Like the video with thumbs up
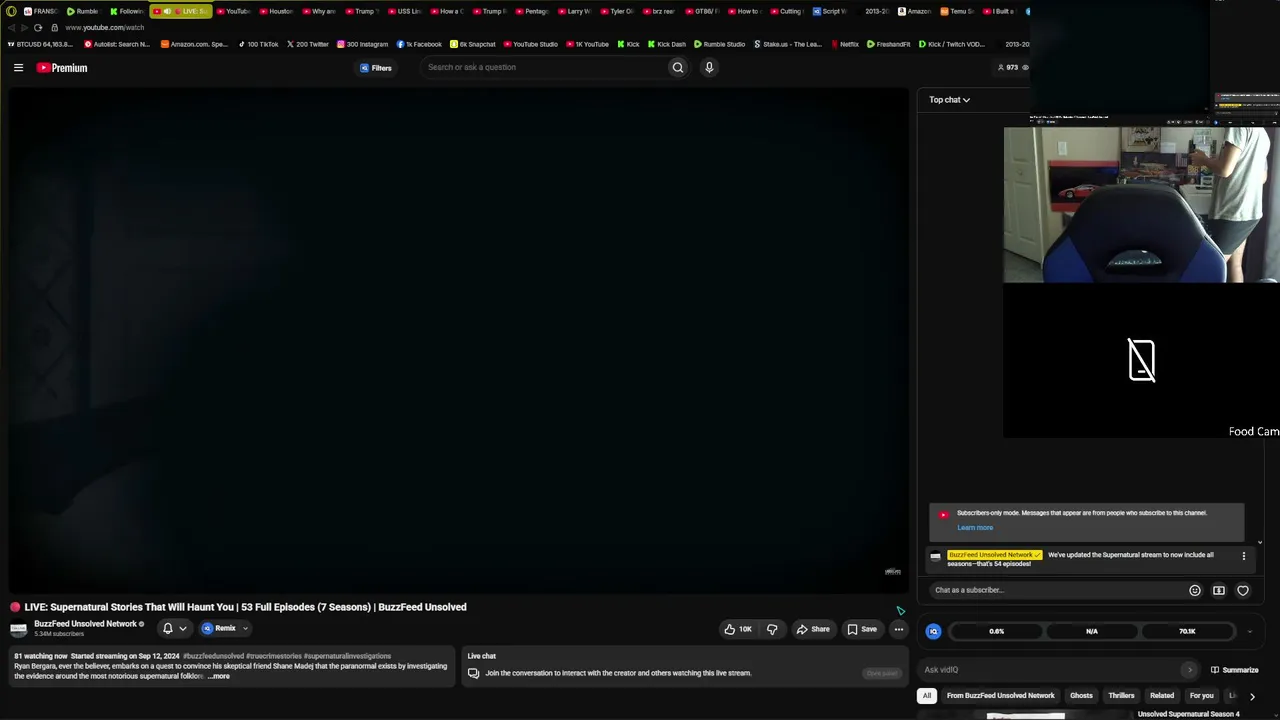Image resolution: width=1280 pixels, height=720 pixels. [738, 629]
